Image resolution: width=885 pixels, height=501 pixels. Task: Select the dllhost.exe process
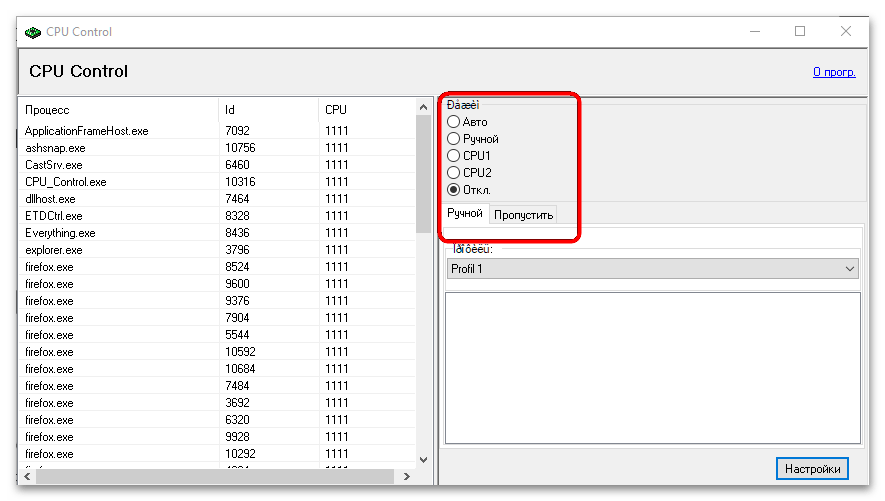tap(217, 199)
